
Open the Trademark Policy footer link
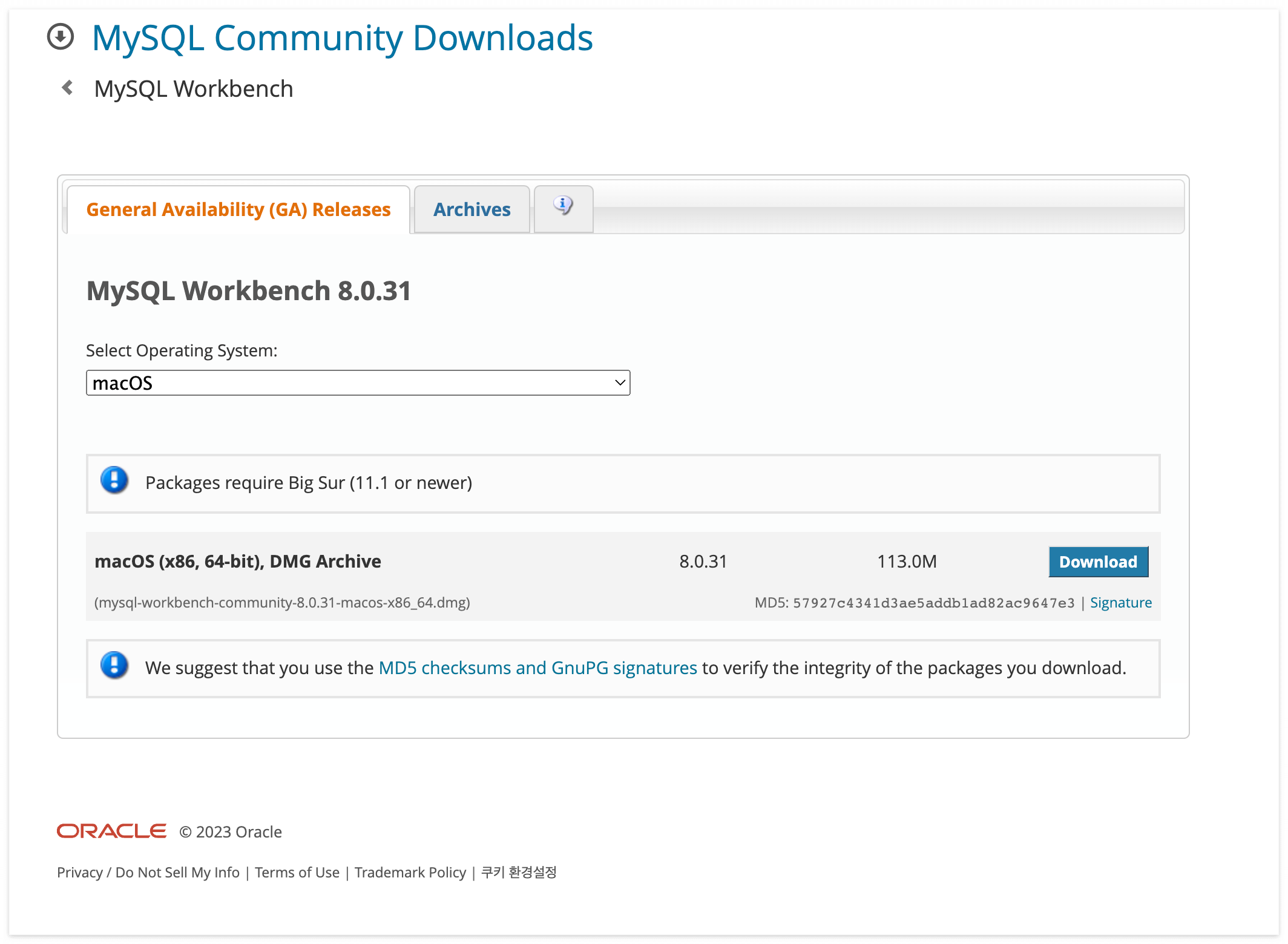(410, 872)
